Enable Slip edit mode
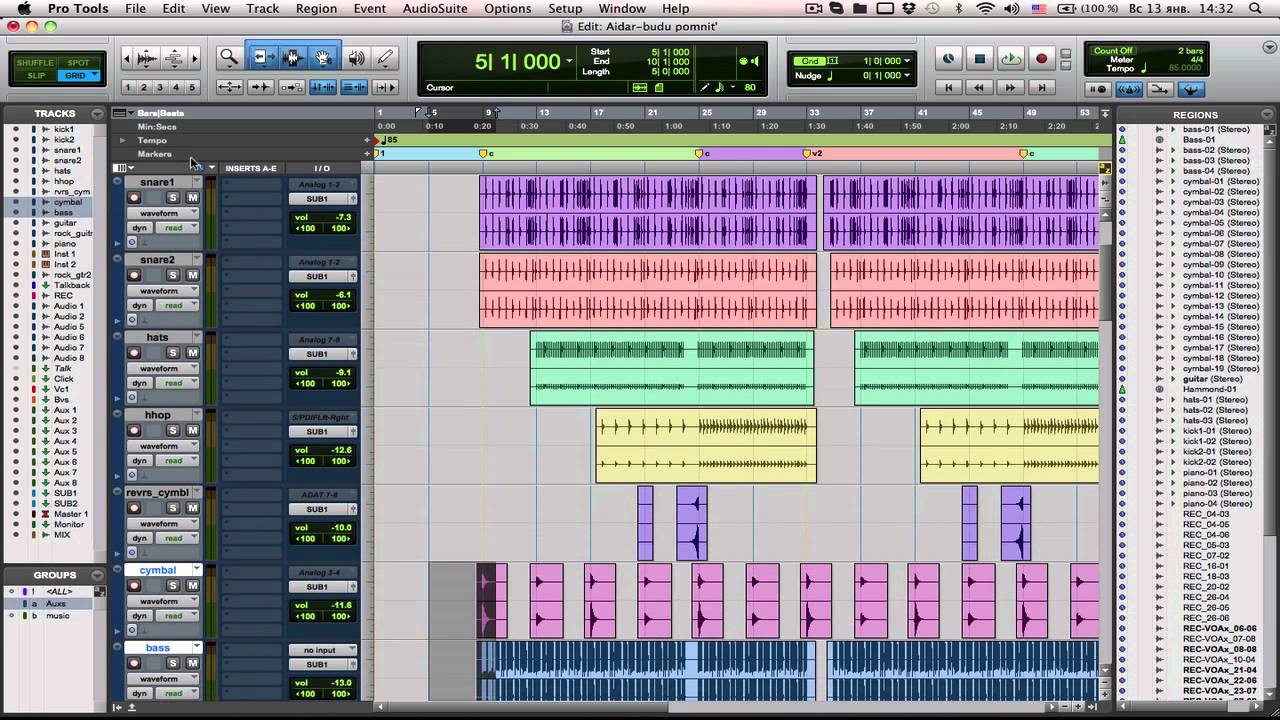The image size is (1280, 720). coord(36,76)
